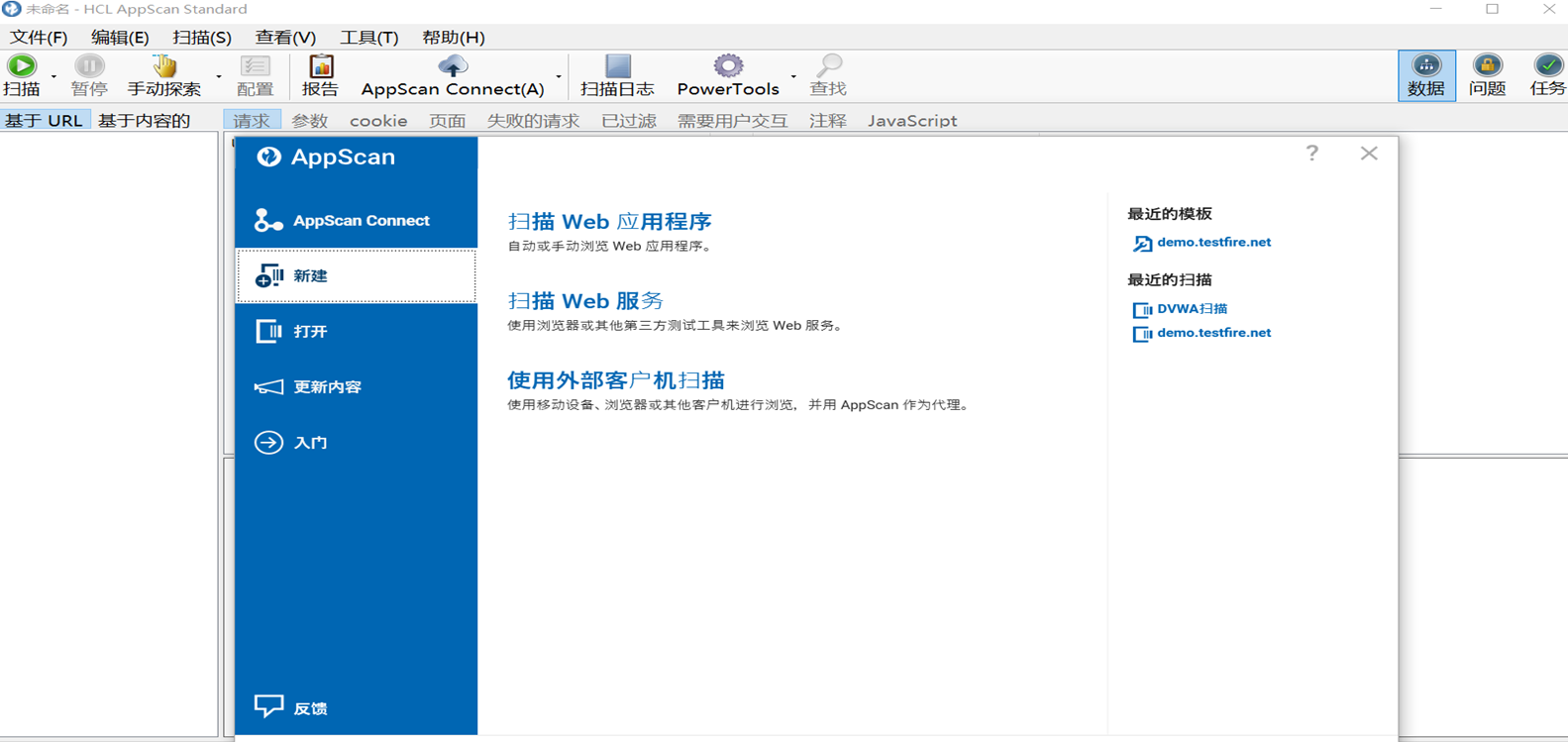Switch to 需要用户交互 tab
The width and height of the screenshot is (1568, 742).
coord(733,121)
